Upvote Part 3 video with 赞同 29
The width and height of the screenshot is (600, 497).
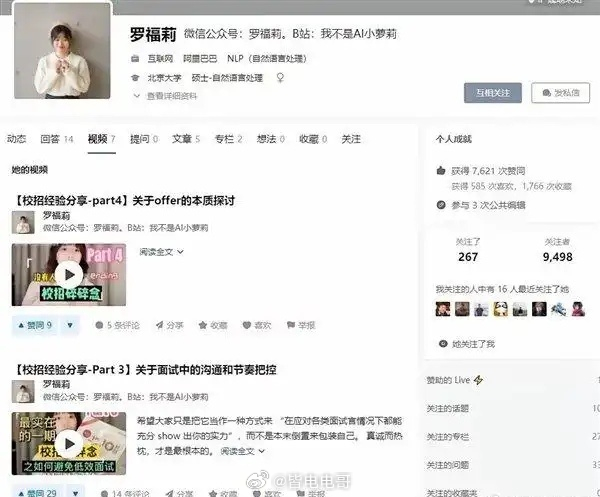(x=38, y=493)
